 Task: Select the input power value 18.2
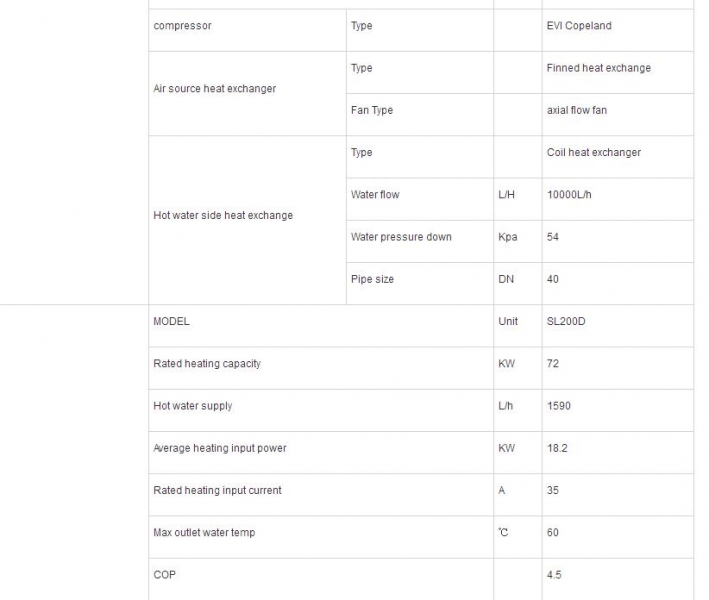point(557,449)
